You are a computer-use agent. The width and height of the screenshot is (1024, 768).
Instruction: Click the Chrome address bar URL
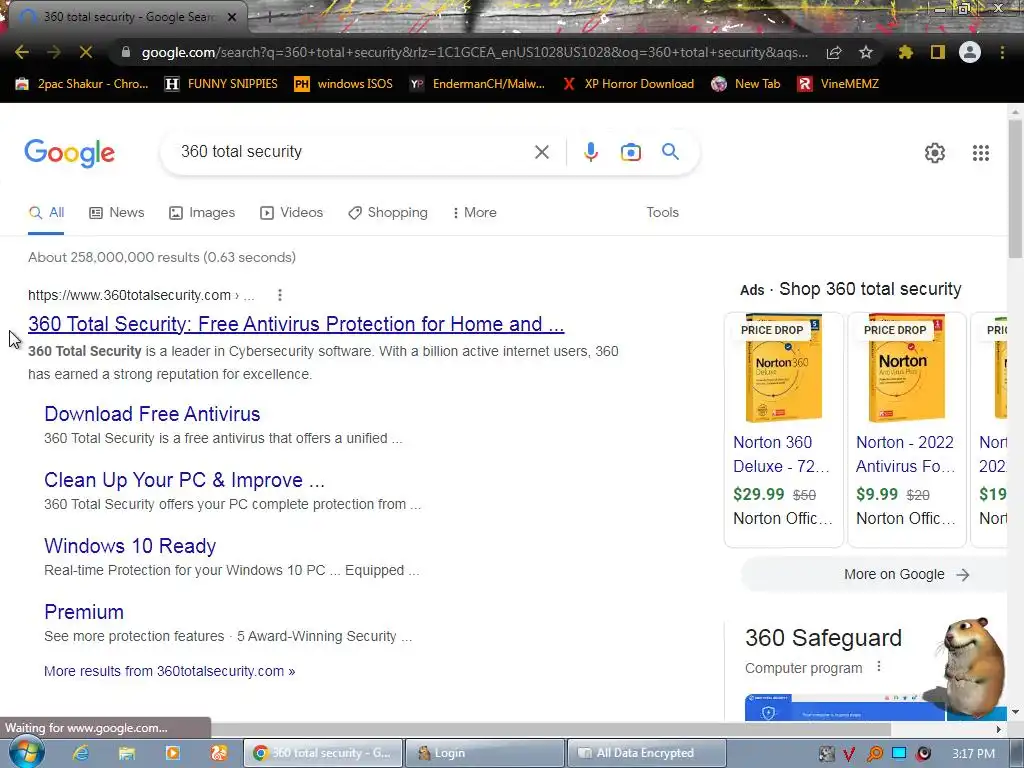click(475, 52)
